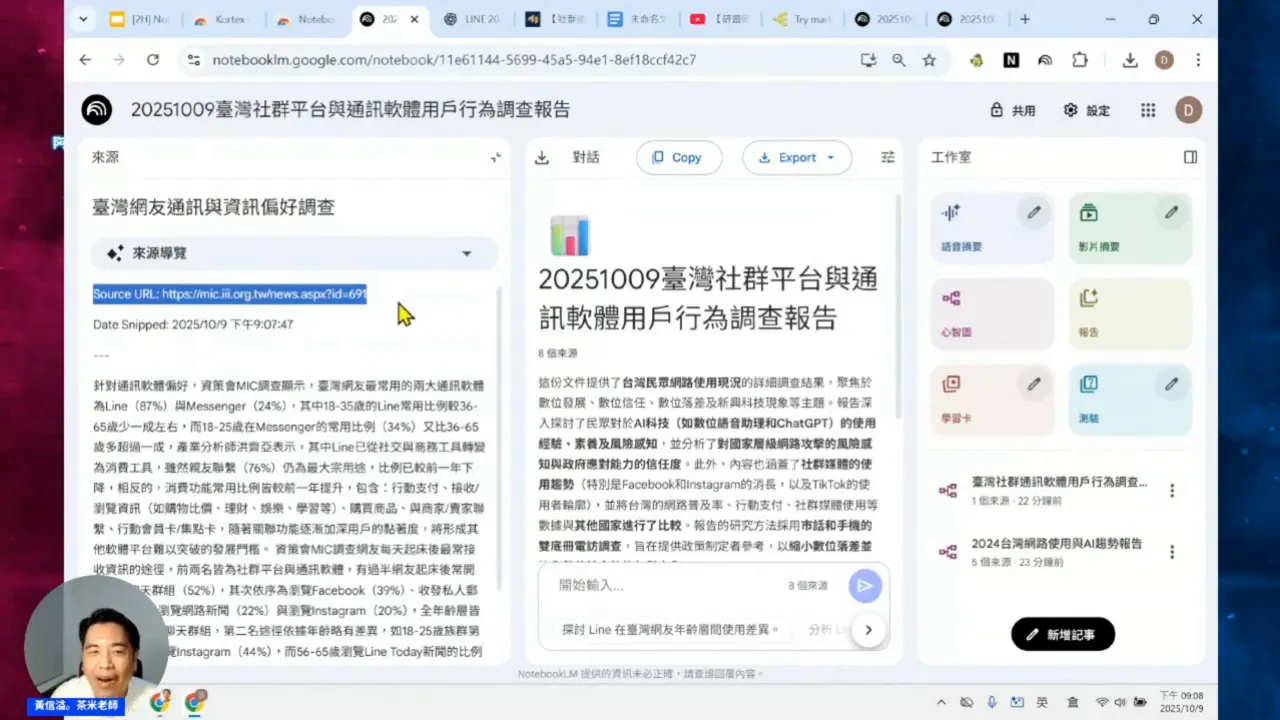Screen dimensions: 1280x720
Task: Collapse the 工作室 studio panel
Action: click(1190, 157)
